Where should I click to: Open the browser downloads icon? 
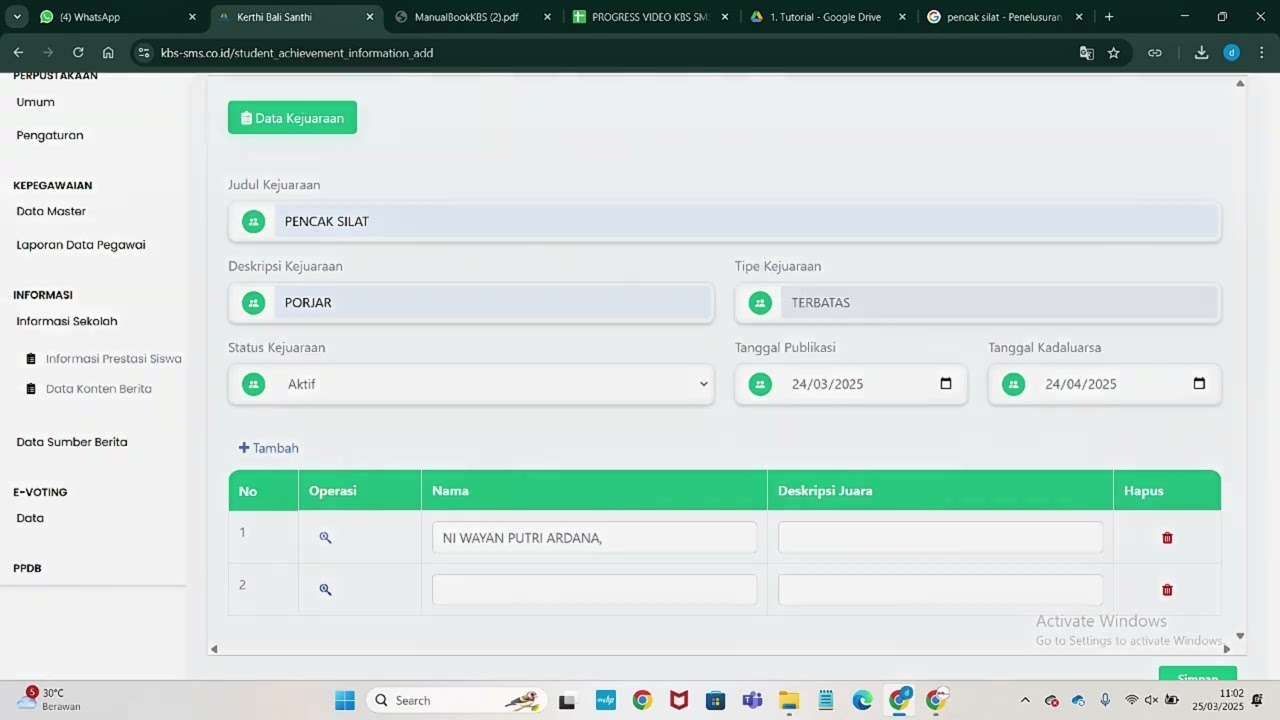pos(1201,53)
